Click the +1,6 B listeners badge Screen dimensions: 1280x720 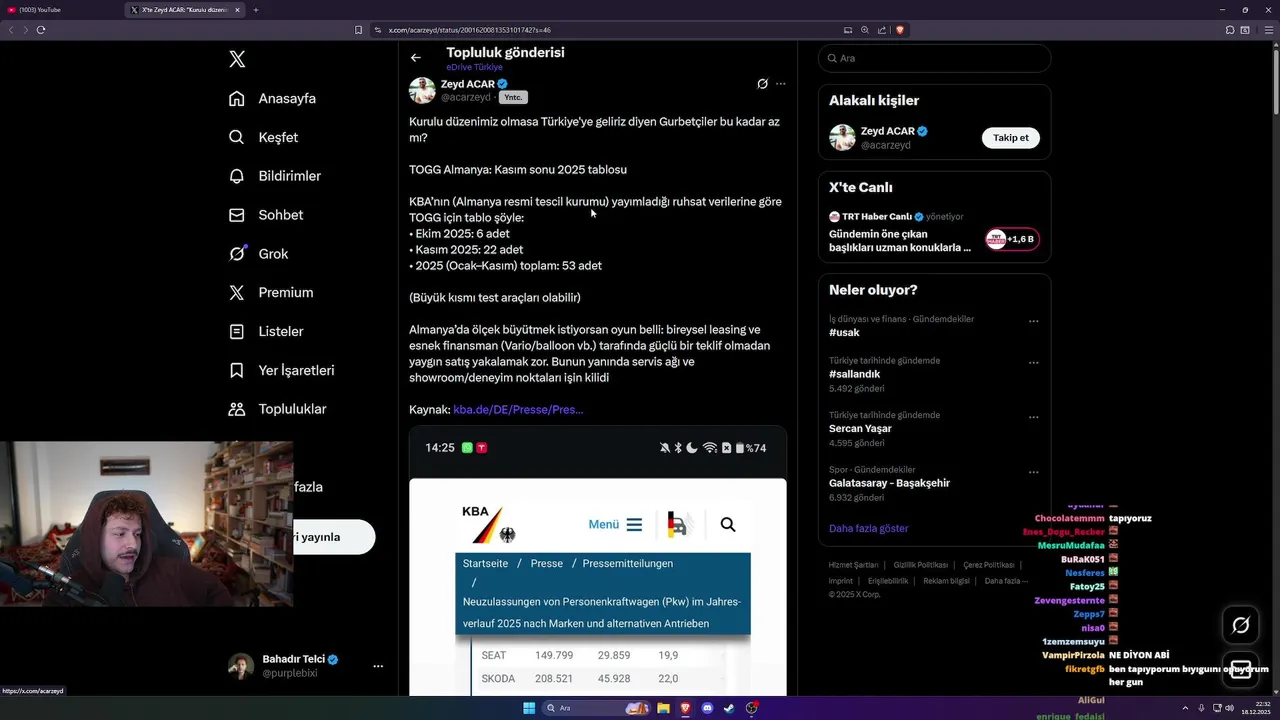1012,239
